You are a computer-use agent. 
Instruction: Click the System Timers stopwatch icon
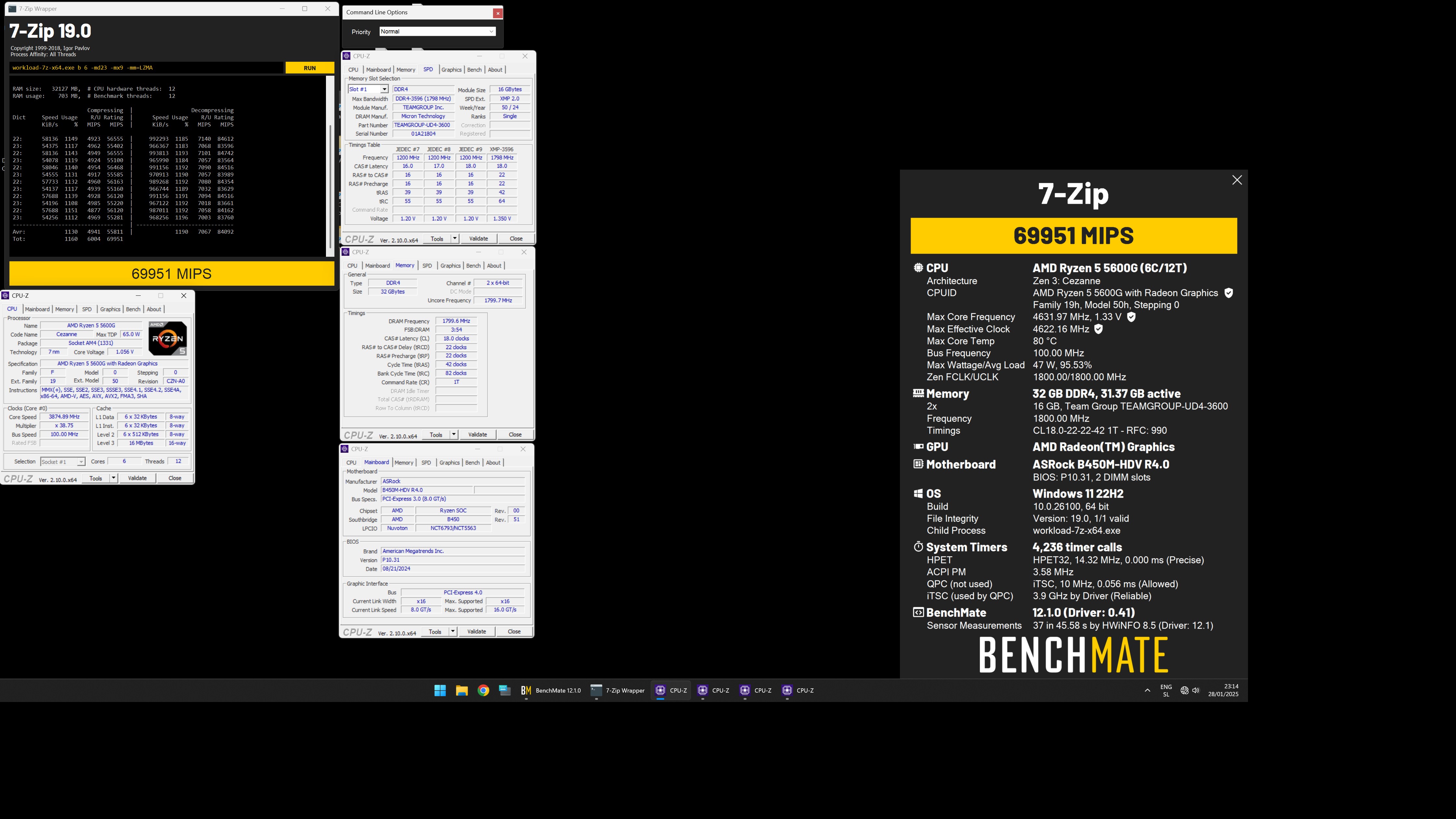click(918, 547)
